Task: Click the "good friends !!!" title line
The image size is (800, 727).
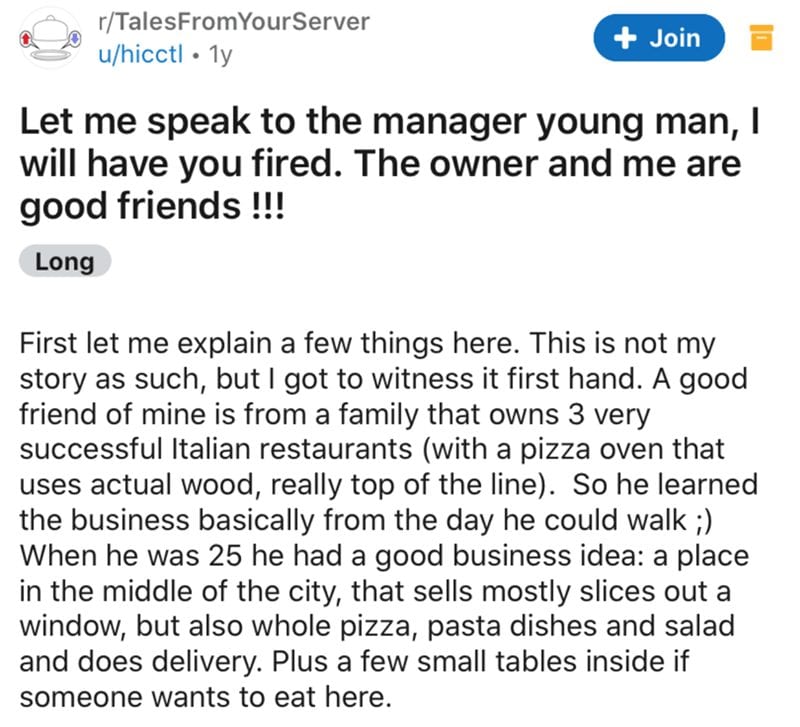Action: pyautogui.click(x=152, y=206)
